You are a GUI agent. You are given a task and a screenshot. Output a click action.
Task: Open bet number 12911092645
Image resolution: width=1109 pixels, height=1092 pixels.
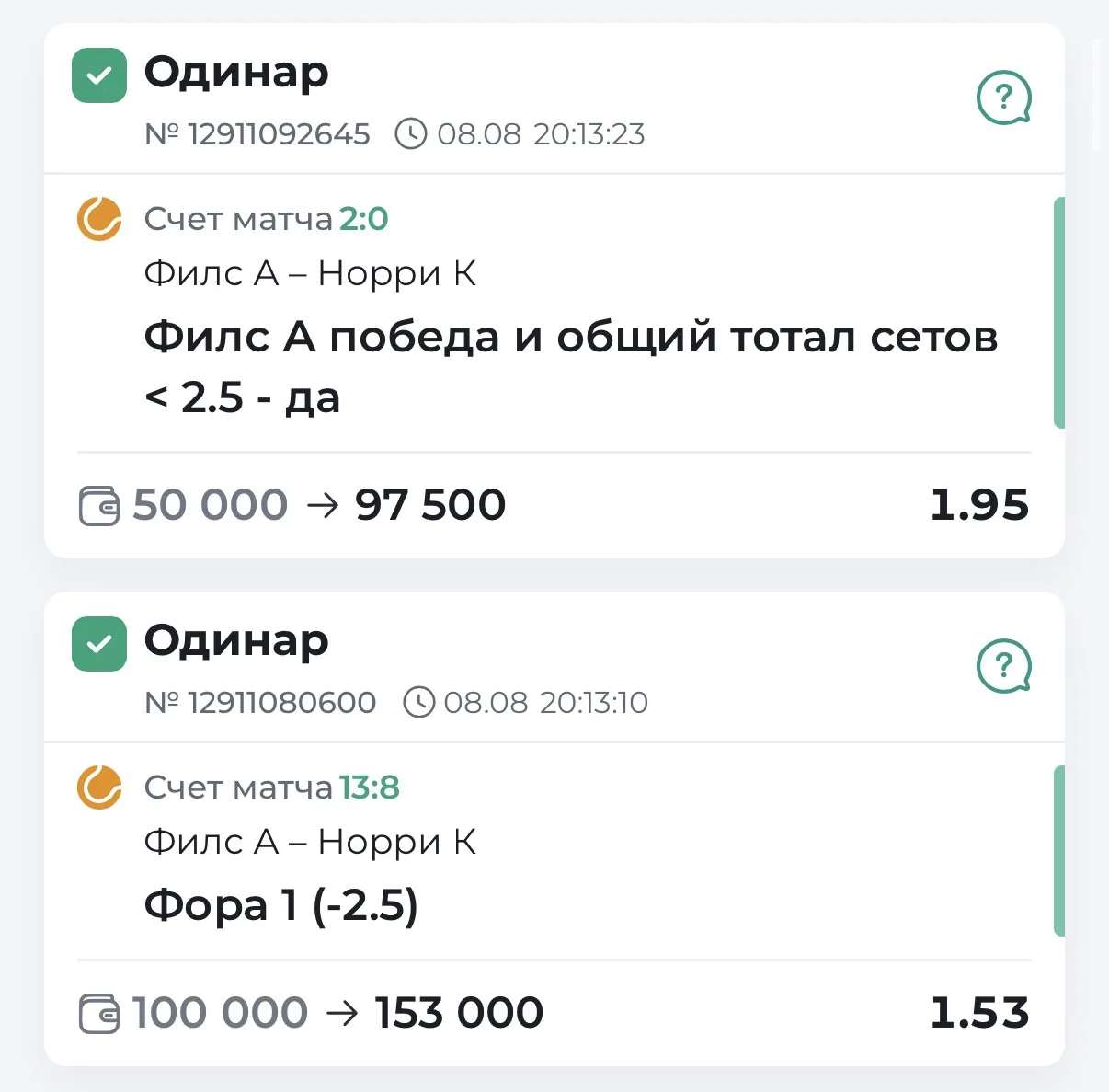[x=257, y=134]
